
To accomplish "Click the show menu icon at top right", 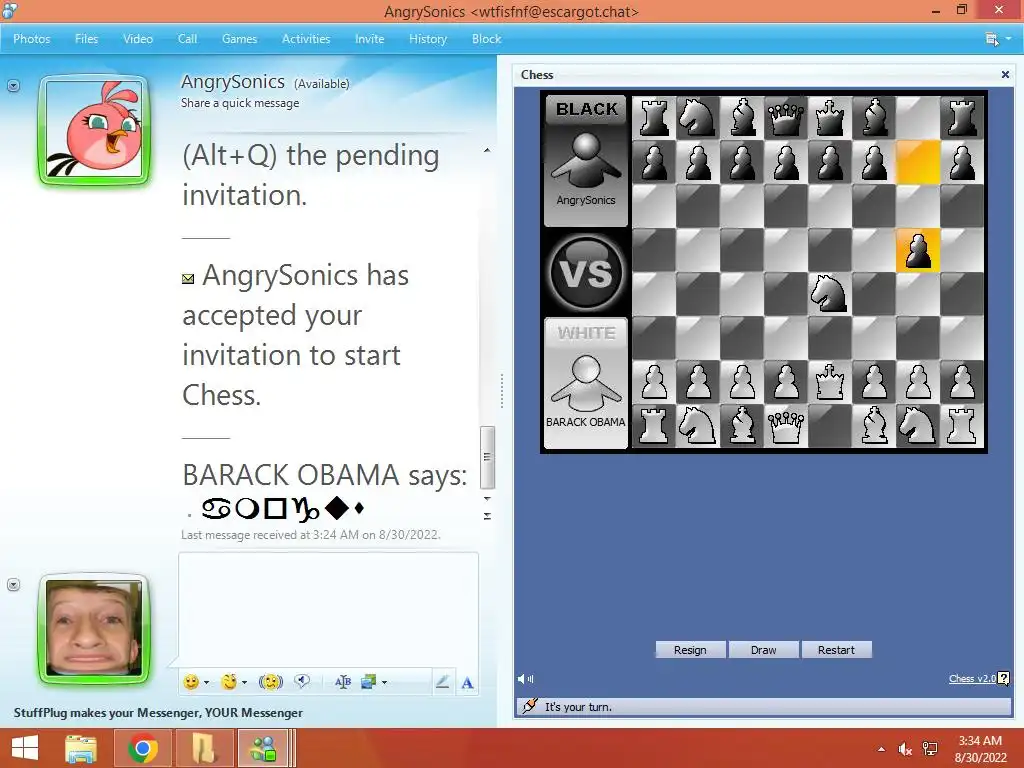I will [x=992, y=39].
